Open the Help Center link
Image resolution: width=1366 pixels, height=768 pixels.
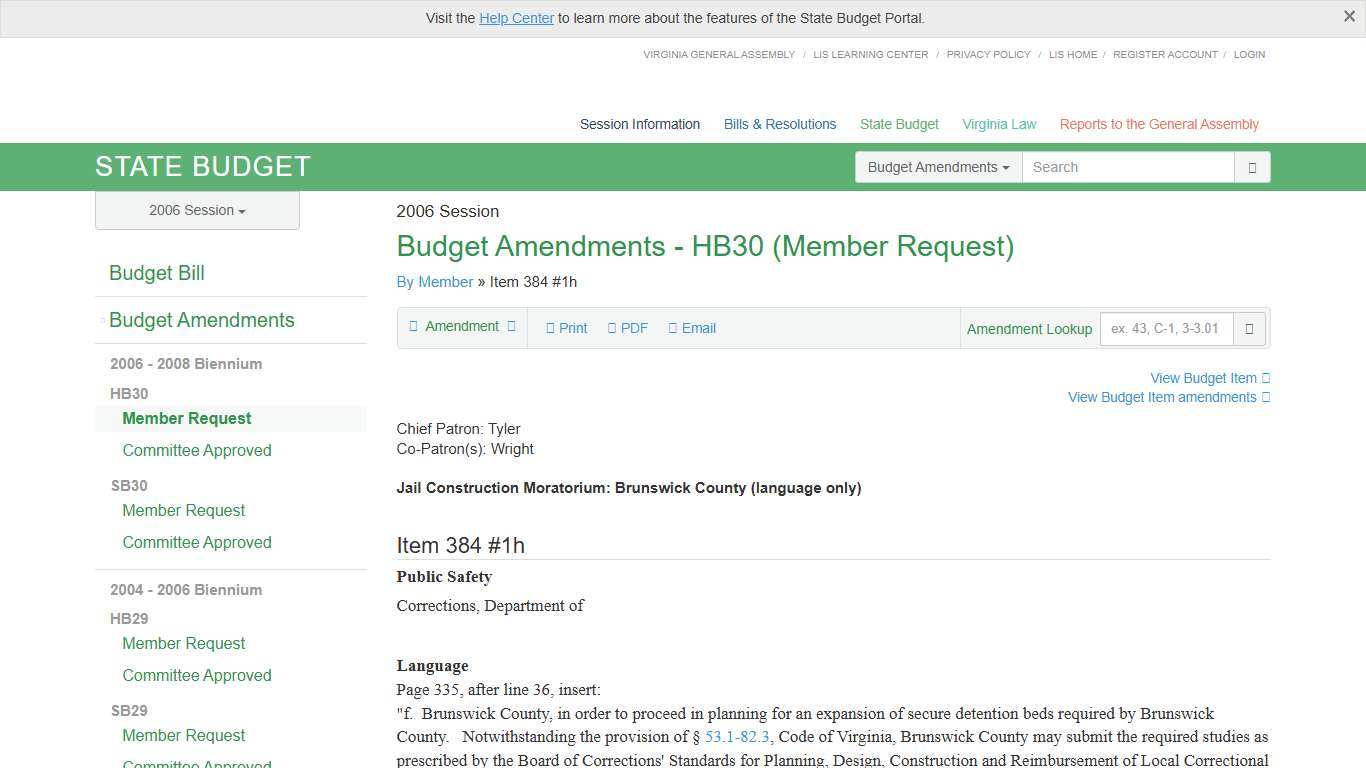[x=516, y=18]
